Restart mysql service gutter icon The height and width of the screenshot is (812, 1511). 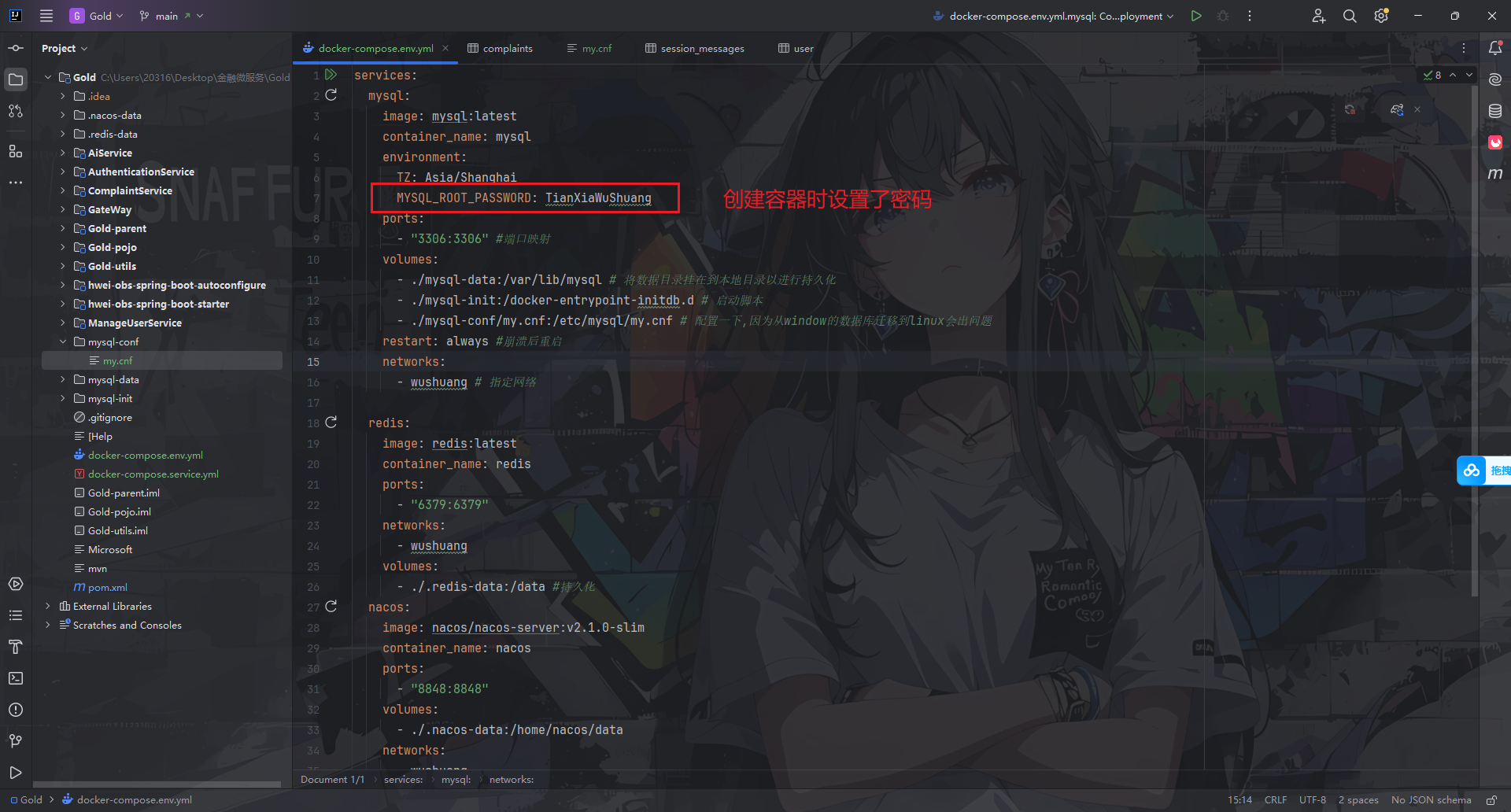click(x=331, y=95)
